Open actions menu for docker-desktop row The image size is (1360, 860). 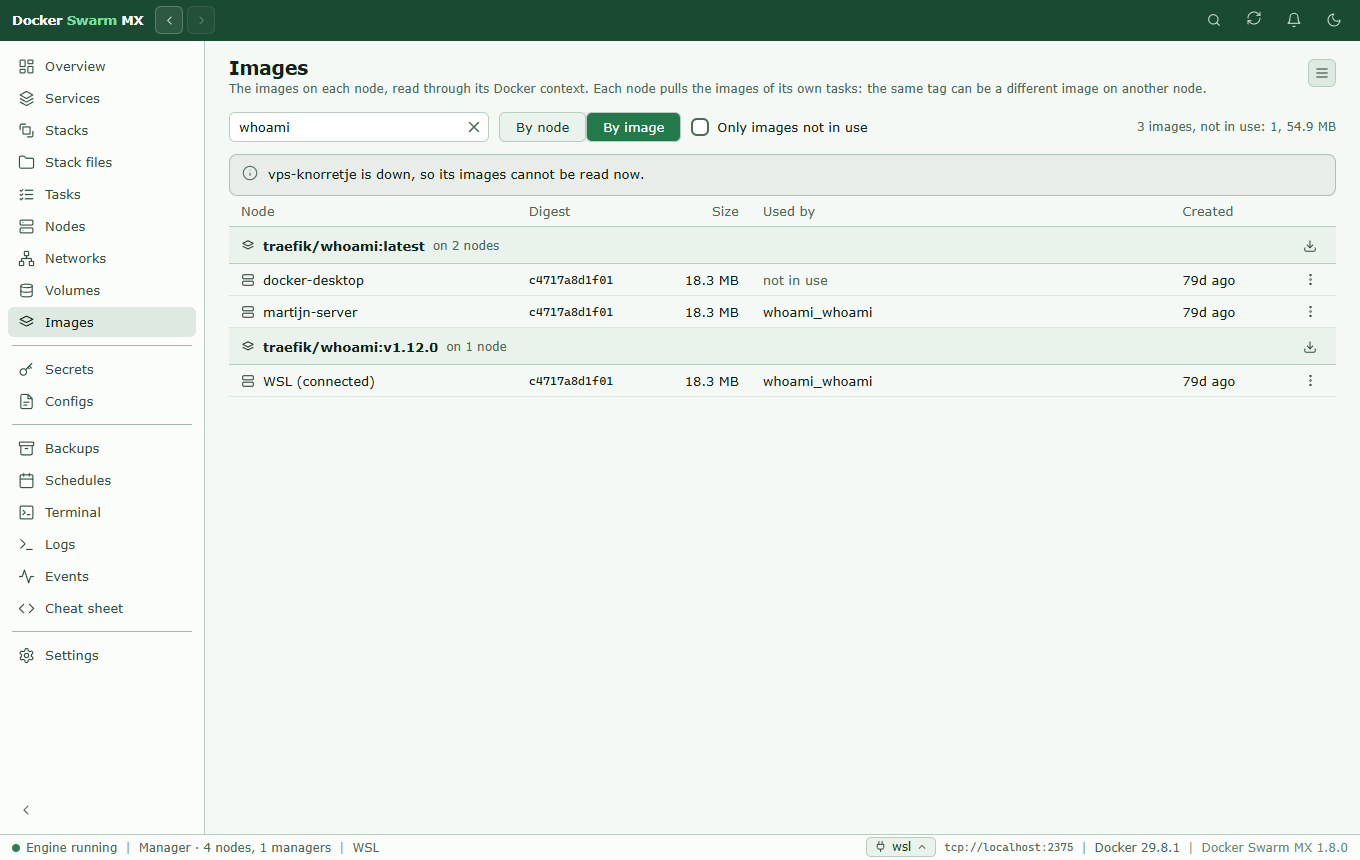(1310, 280)
